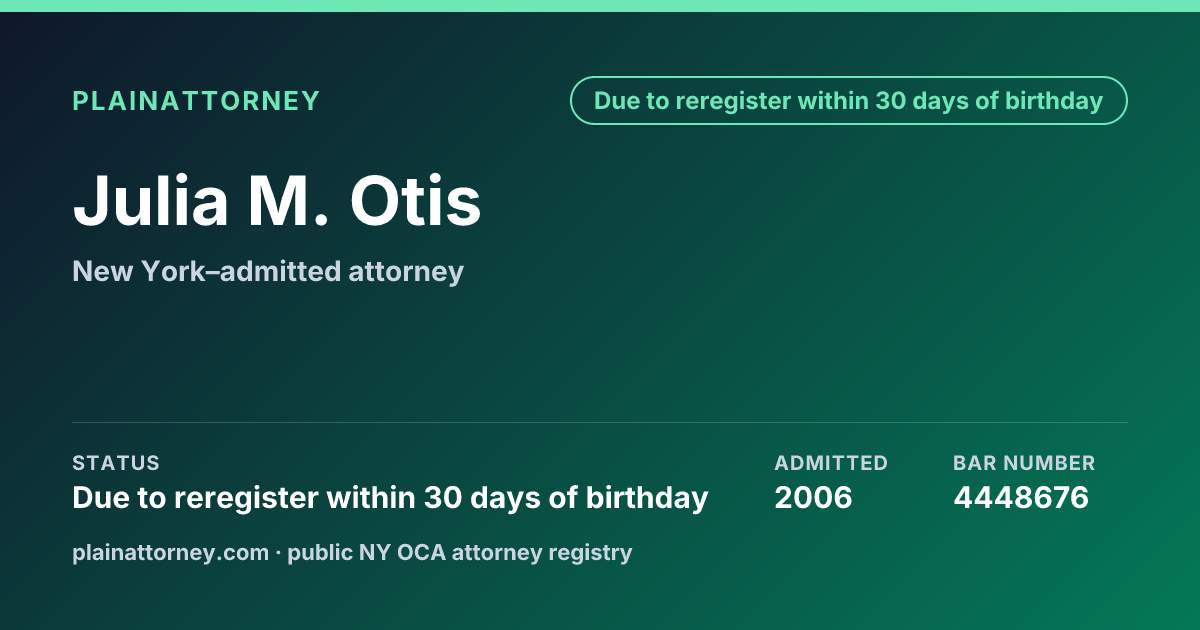Select the Julia M. Otis name heading
This screenshot has width=1200, height=630.
pyautogui.click(x=277, y=200)
